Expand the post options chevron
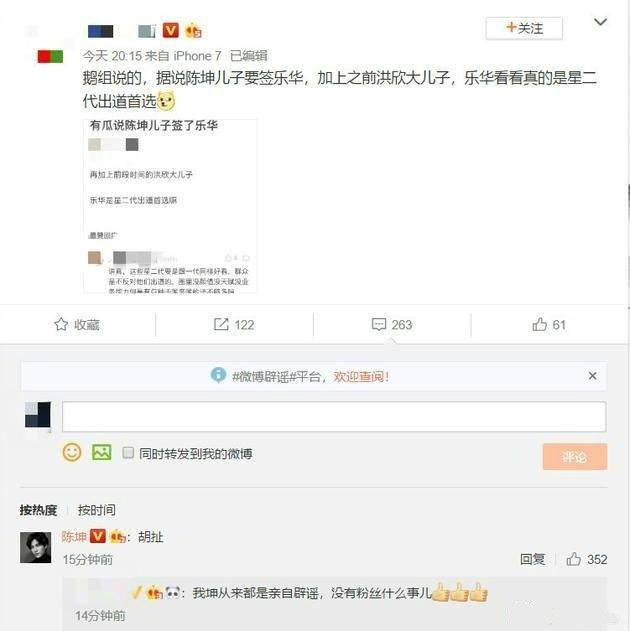The height and width of the screenshot is (631, 630). pos(600,22)
